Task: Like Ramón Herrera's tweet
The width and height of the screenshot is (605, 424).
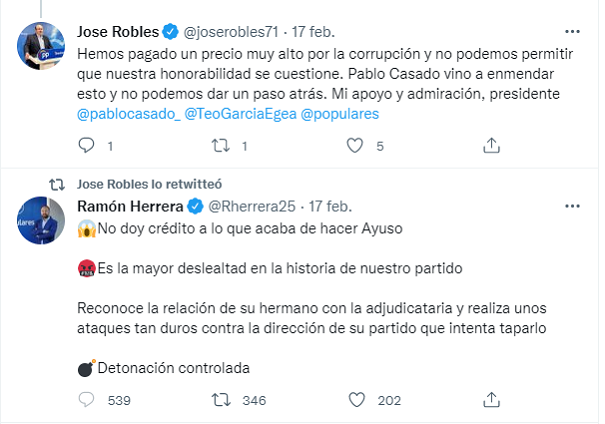Action: (354, 400)
